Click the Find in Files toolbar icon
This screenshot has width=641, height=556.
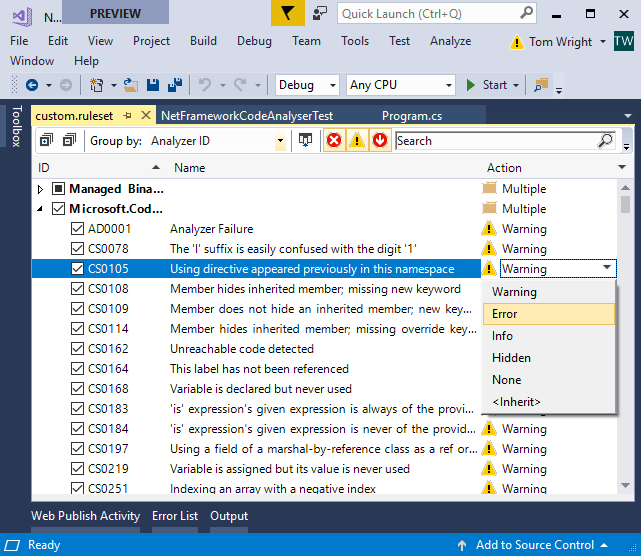(x=541, y=85)
